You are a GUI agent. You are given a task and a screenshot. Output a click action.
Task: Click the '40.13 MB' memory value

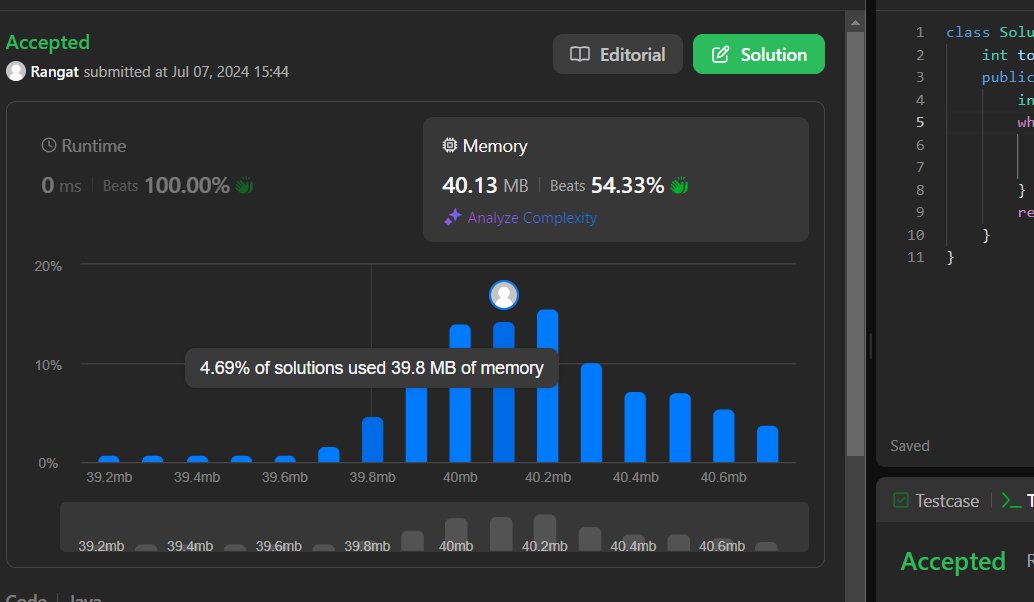coord(485,185)
